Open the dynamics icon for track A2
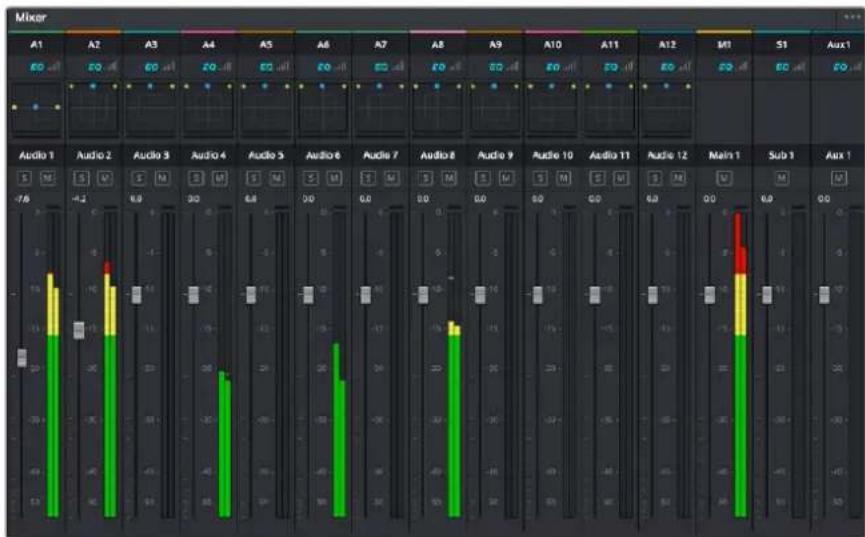Viewport: 865px width, 537px height. point(112,67)
